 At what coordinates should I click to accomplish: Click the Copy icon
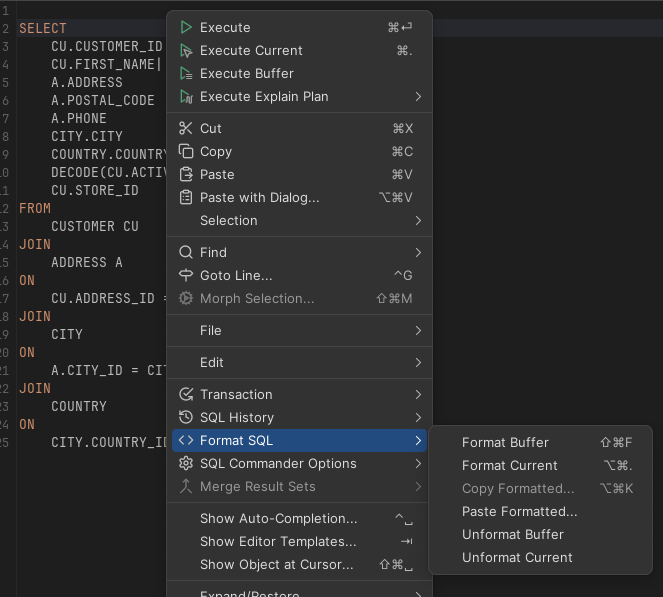pos(185,151)
